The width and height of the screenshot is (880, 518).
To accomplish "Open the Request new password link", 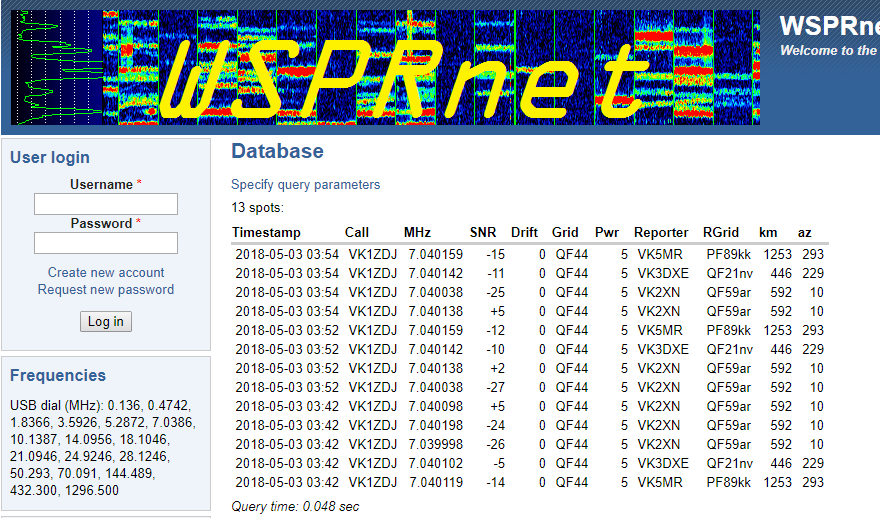I will (106, 290).
